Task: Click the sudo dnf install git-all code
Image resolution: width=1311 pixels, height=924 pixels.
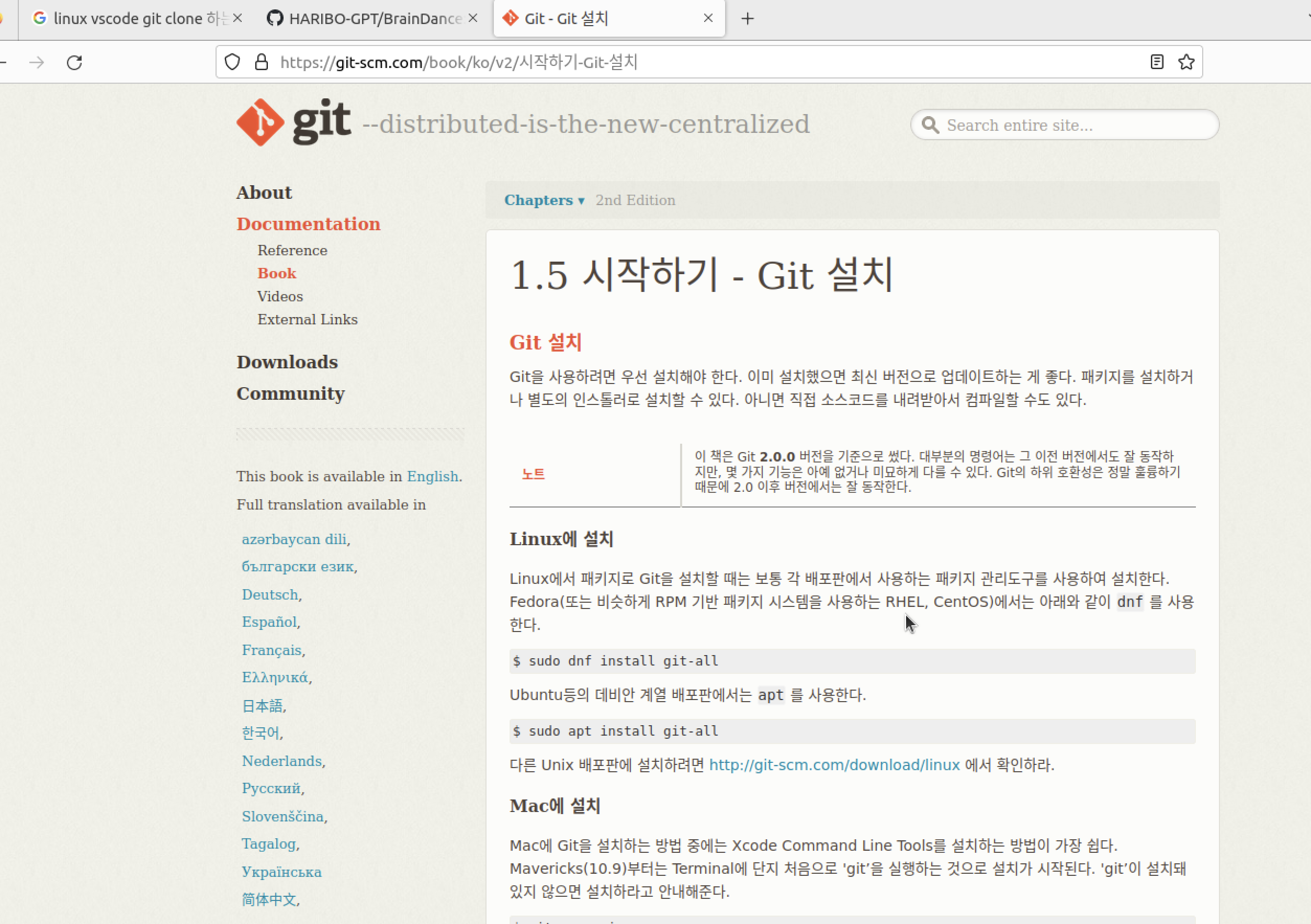Action: (x=853, y=661)
